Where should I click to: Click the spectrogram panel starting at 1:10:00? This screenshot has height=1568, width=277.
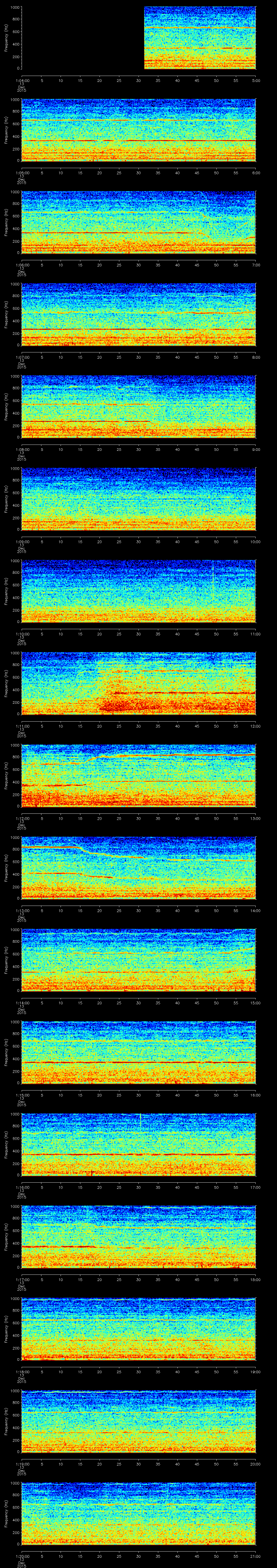pyautogui.click(x=139, y=591)
